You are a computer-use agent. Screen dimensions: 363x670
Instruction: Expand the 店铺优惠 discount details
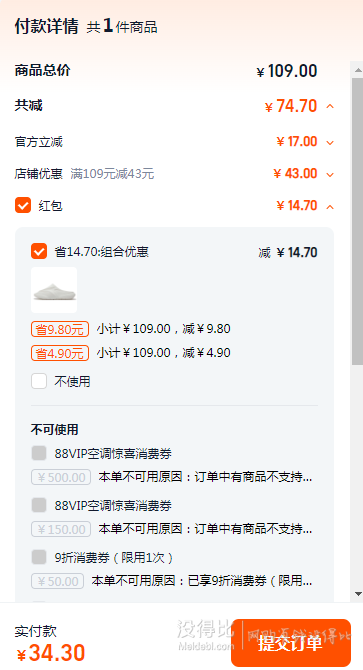tap(330, 174)
